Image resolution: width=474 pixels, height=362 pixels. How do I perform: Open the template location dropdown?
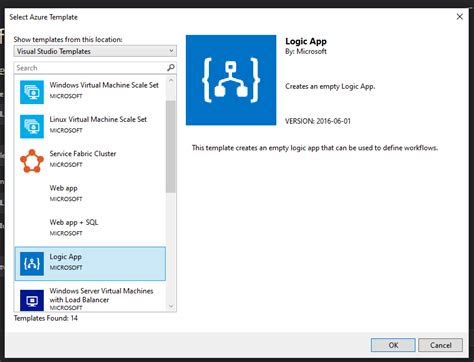[95, 51]
